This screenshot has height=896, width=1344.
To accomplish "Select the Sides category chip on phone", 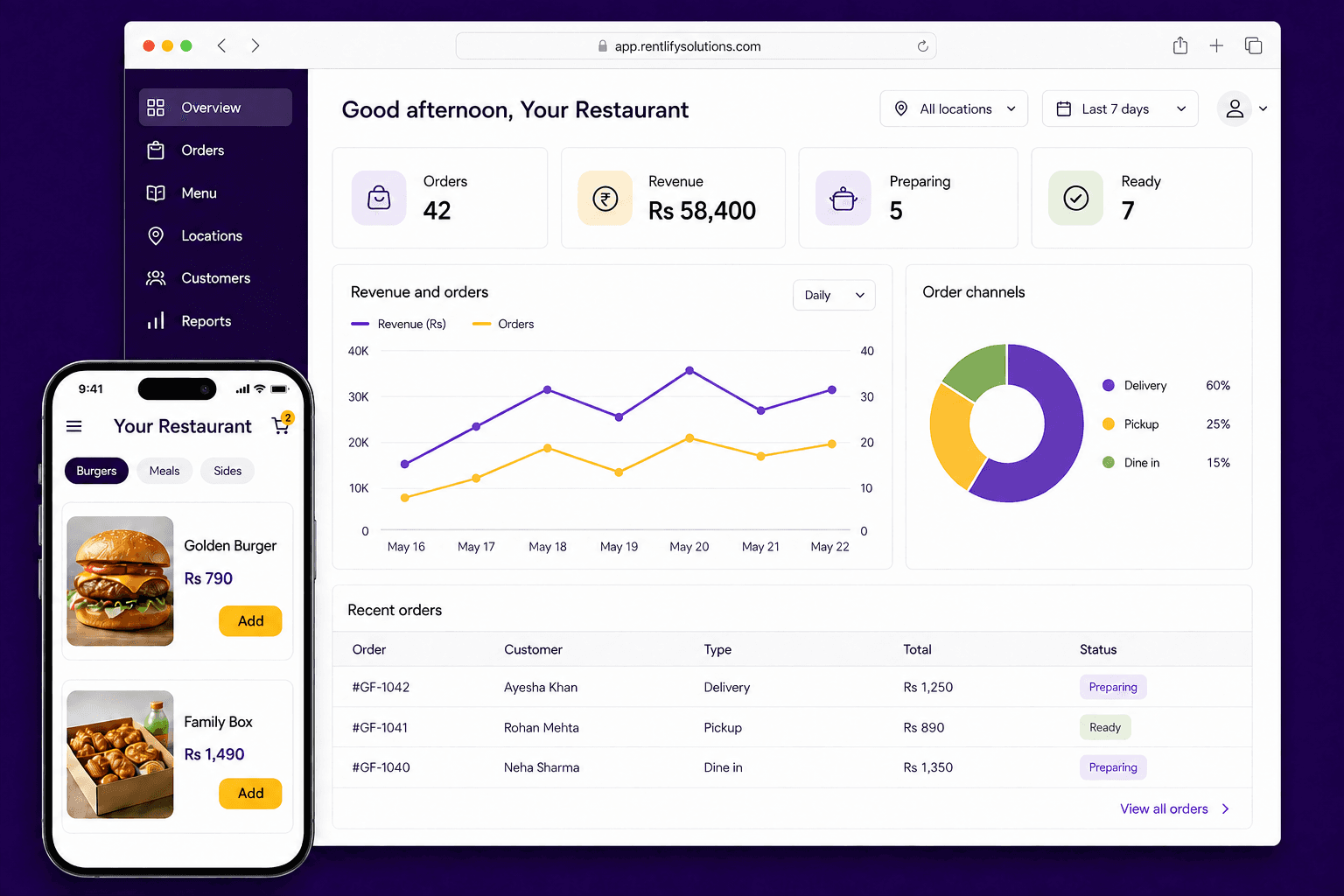I will (227, 471).
